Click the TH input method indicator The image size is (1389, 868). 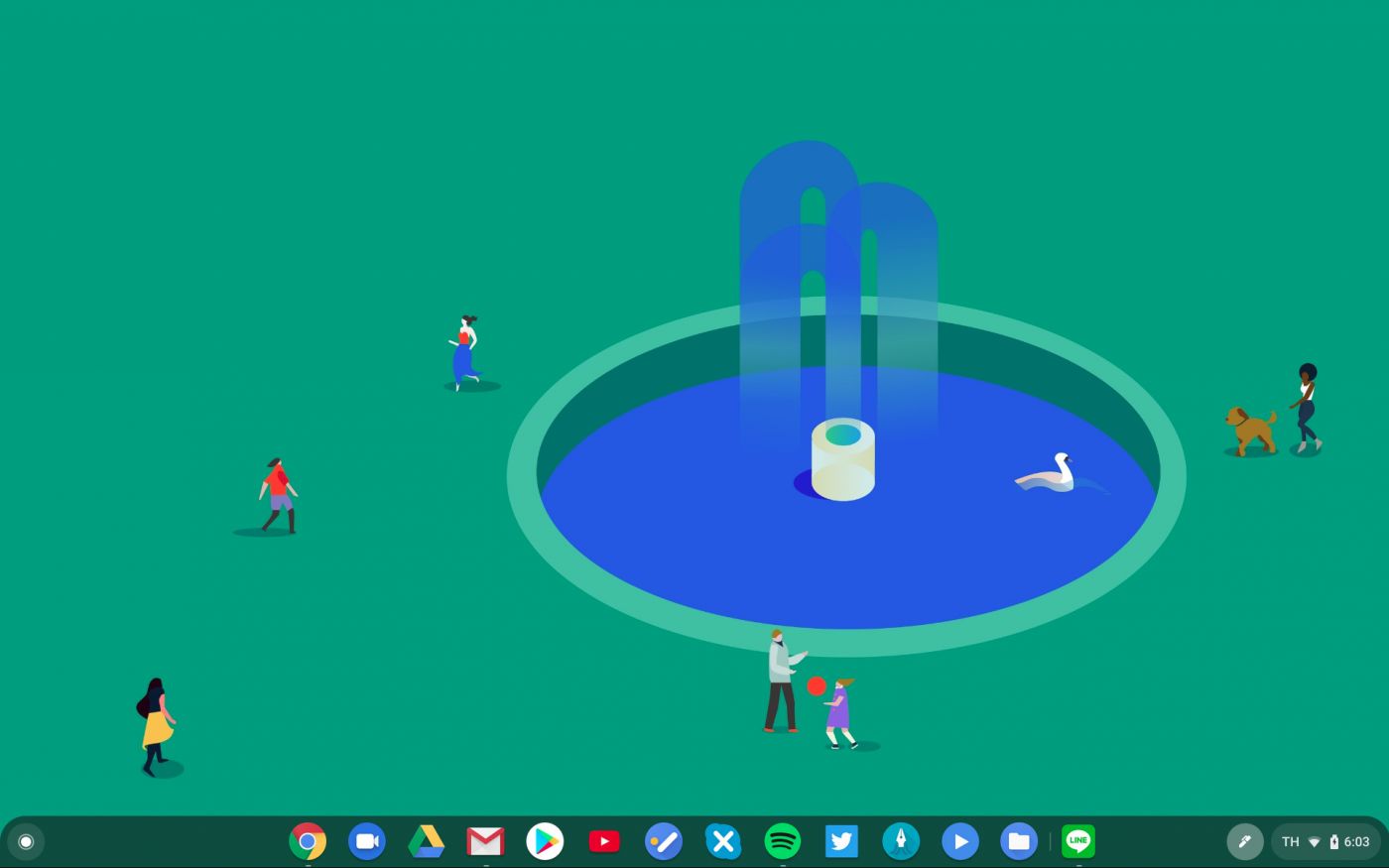pos(1290,841)
